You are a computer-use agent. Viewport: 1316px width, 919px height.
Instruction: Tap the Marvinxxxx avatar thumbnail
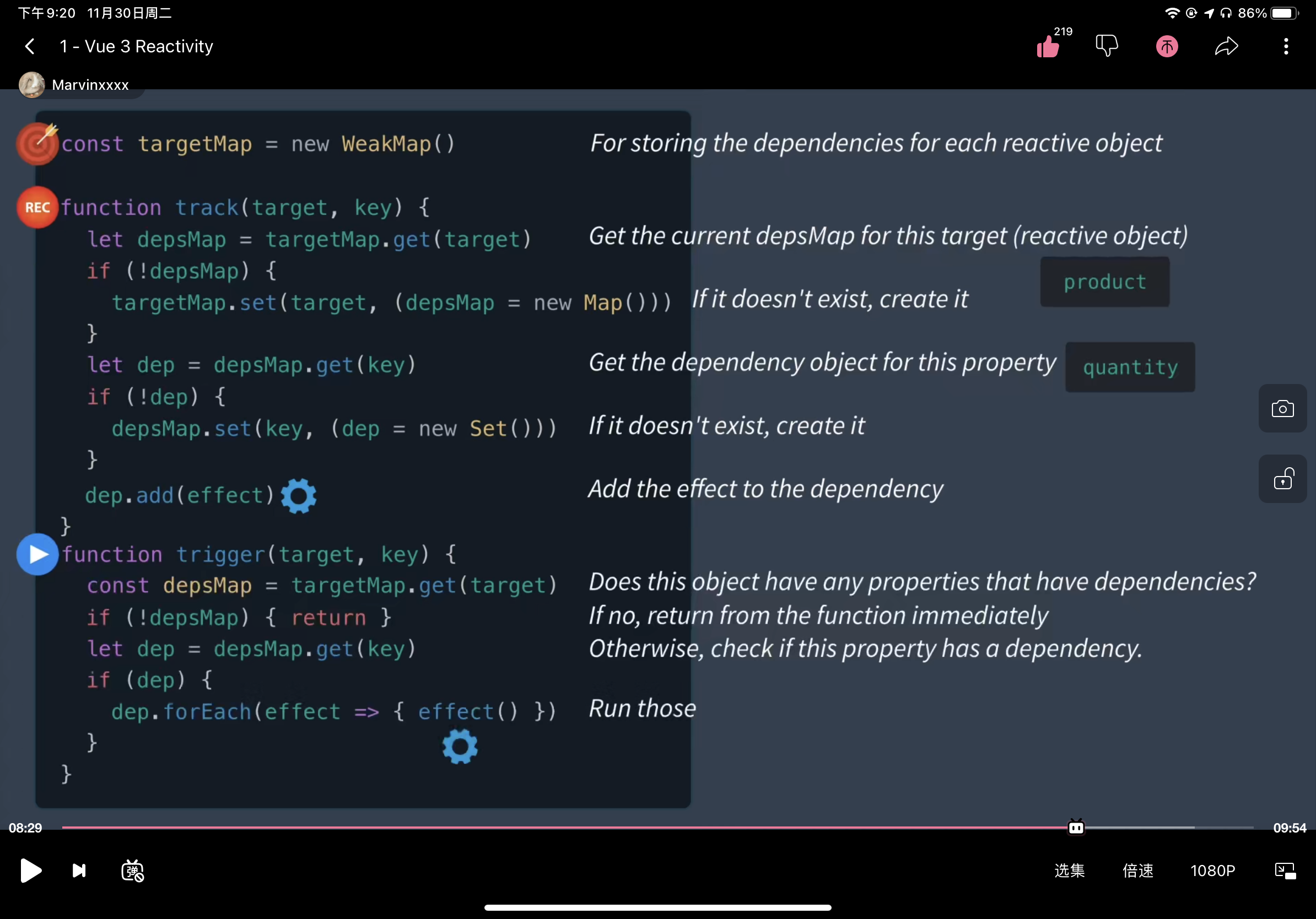31,85
